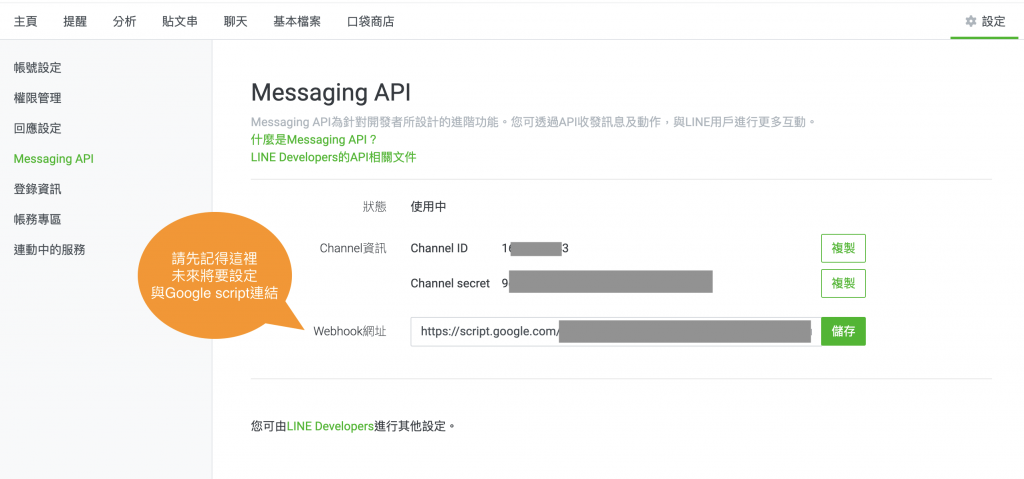Viewport: 1024px width, 479px height.
Task: Click the Webhook網址 input field
Action: (x=615, y=331)
